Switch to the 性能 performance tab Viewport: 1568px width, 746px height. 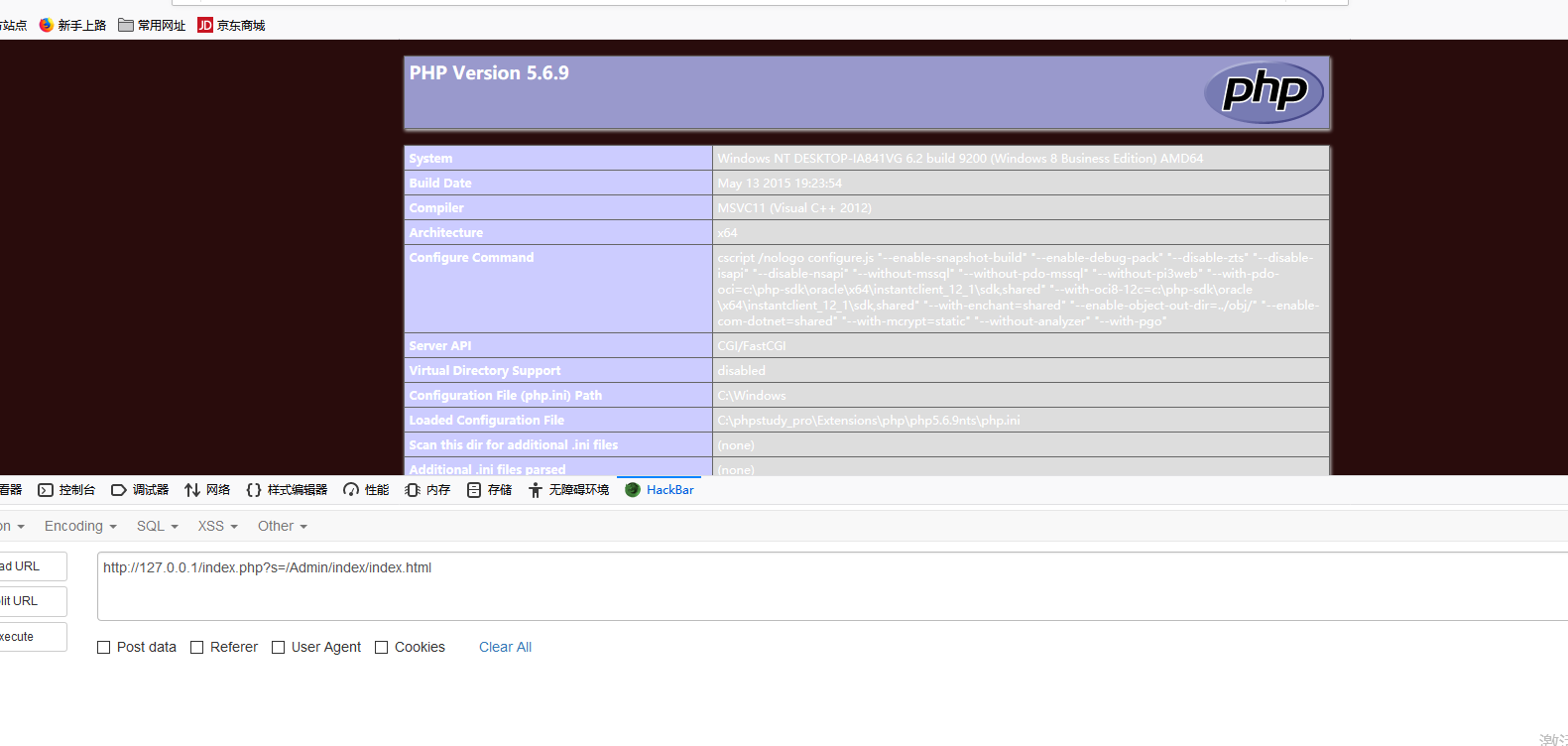[366, 490]
